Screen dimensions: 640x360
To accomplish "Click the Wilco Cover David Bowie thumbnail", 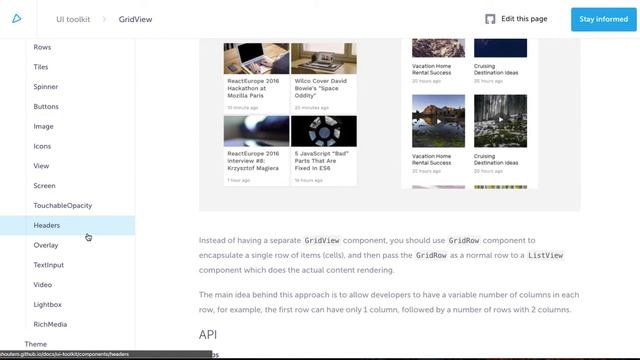I will pos(324,58).
